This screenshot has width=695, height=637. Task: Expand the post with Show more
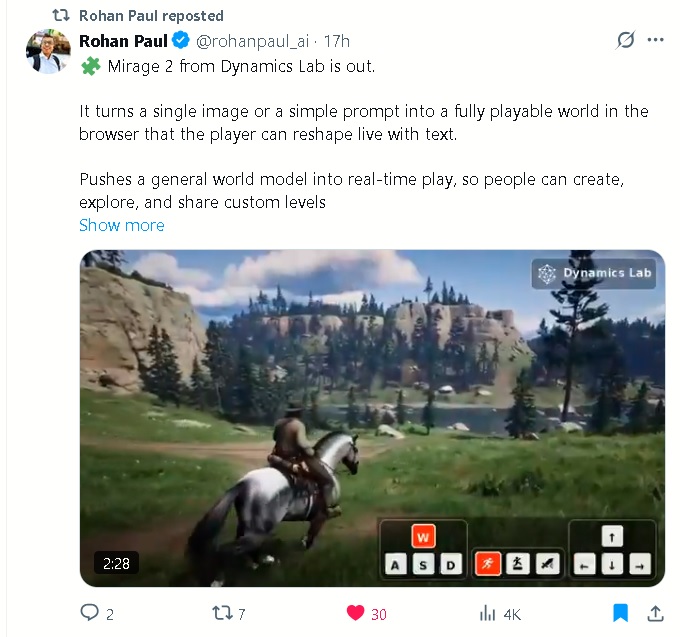121,225
